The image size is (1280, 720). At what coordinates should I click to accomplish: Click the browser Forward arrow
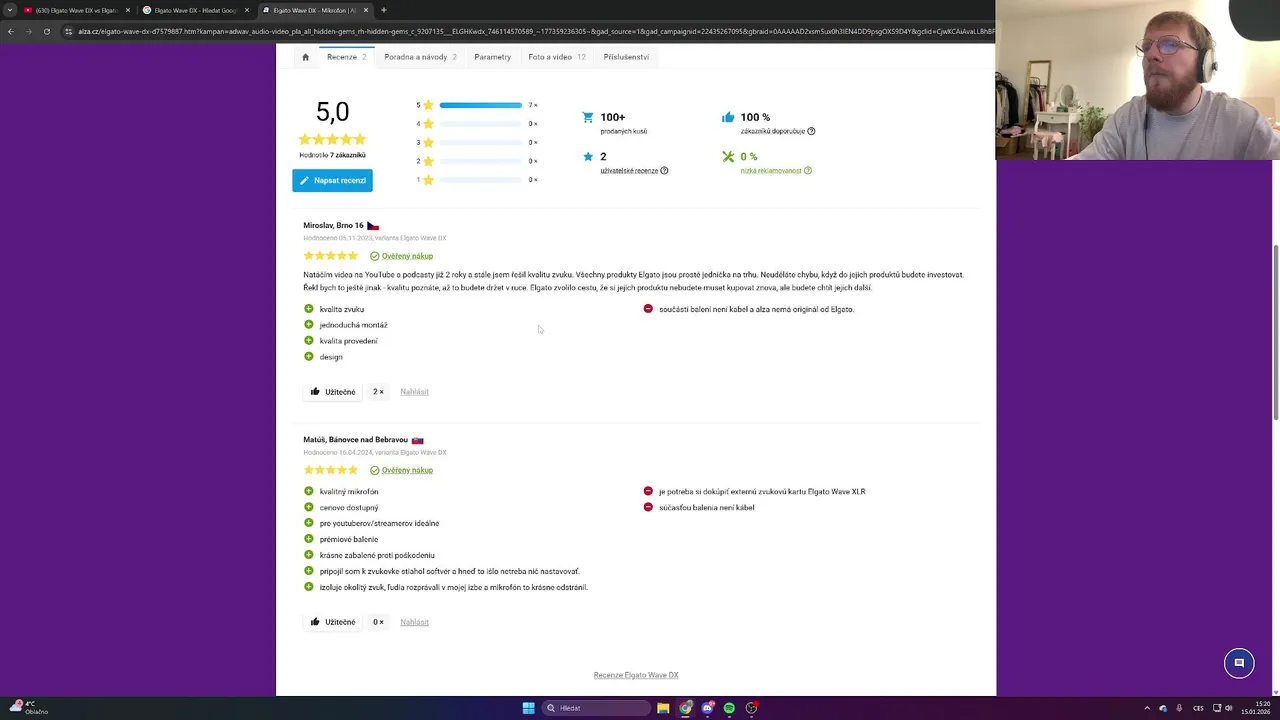click(x=29, y=31)
